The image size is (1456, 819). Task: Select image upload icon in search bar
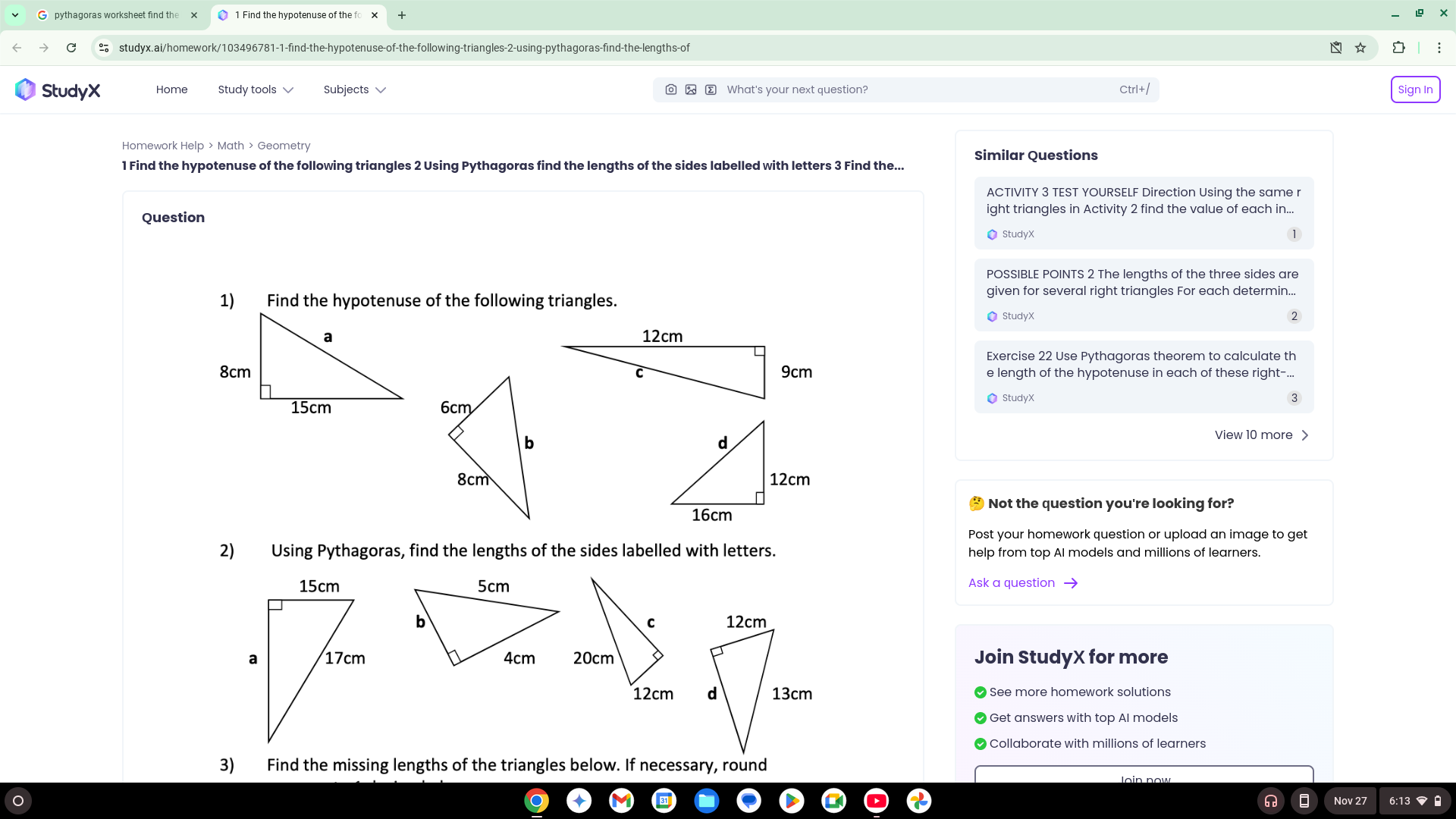(691, 89)
